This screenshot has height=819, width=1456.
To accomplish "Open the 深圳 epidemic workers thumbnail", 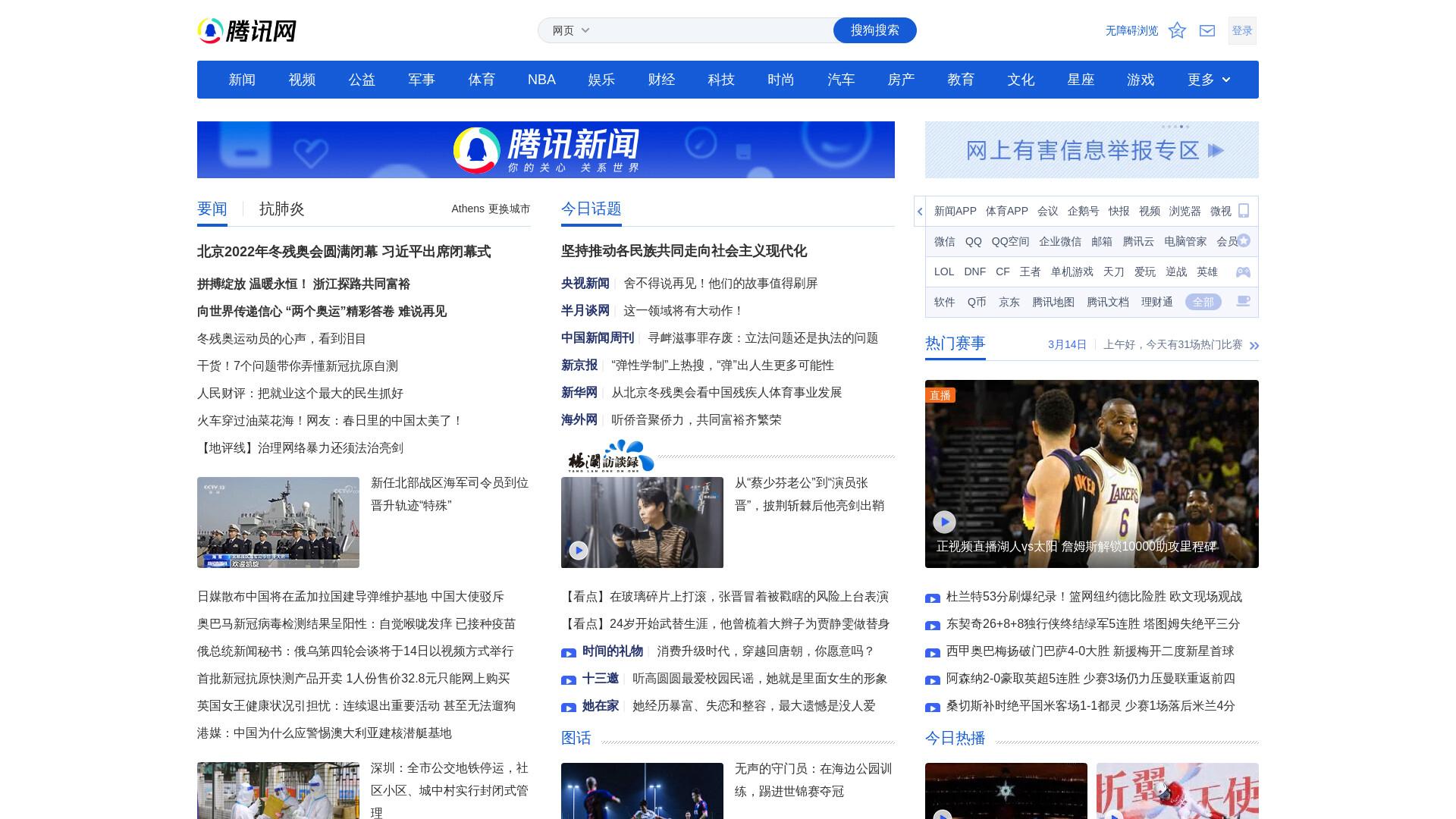I will coord(278,790).
